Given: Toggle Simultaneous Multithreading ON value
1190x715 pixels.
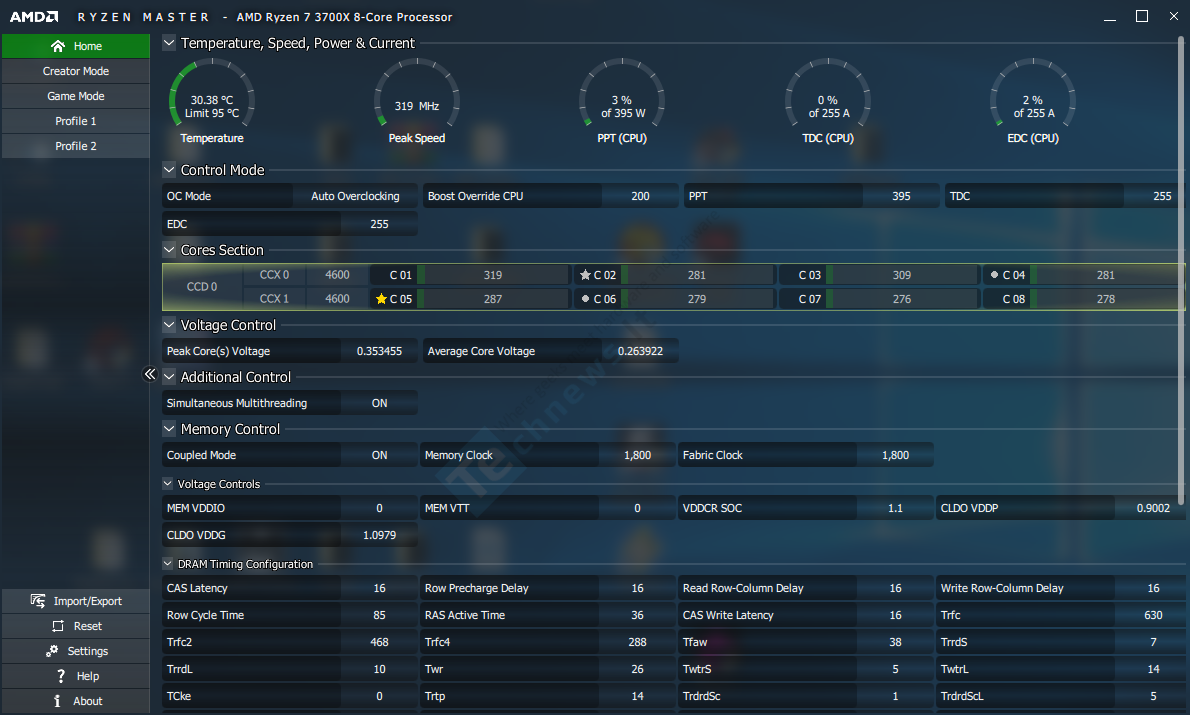Looking at the screenshot, I should tap(379, 403).
